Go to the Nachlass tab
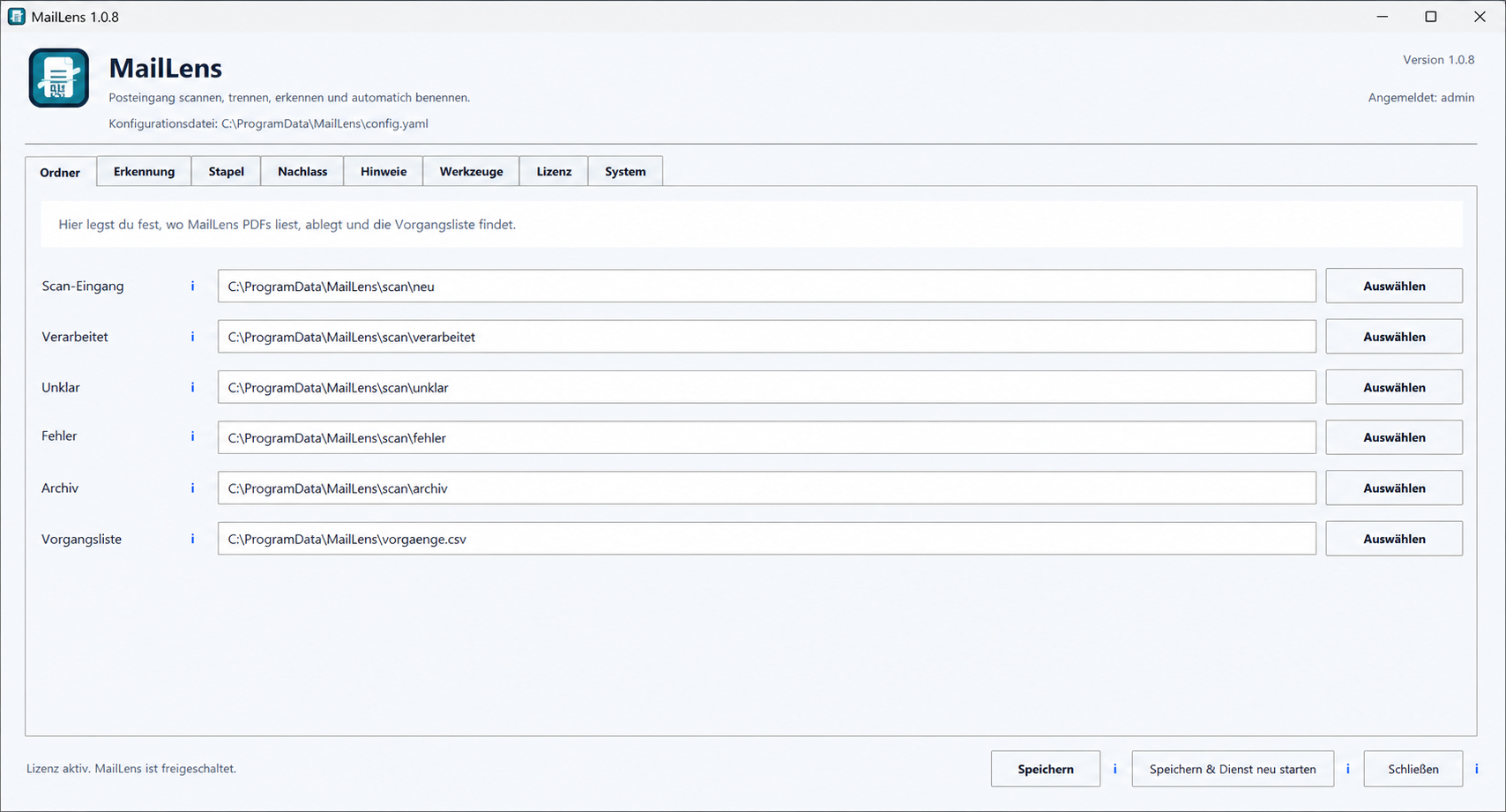Viewport: 1506px width, 812px height. coord(302,171)
